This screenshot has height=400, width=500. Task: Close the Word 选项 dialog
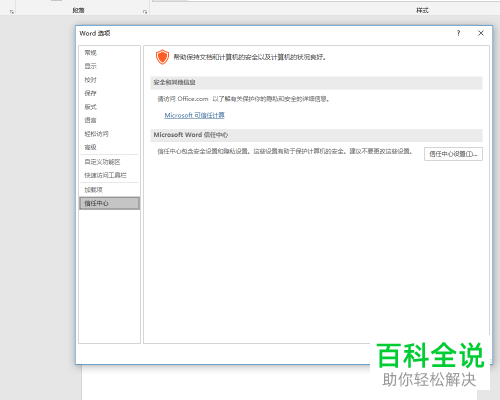(481, 33)
